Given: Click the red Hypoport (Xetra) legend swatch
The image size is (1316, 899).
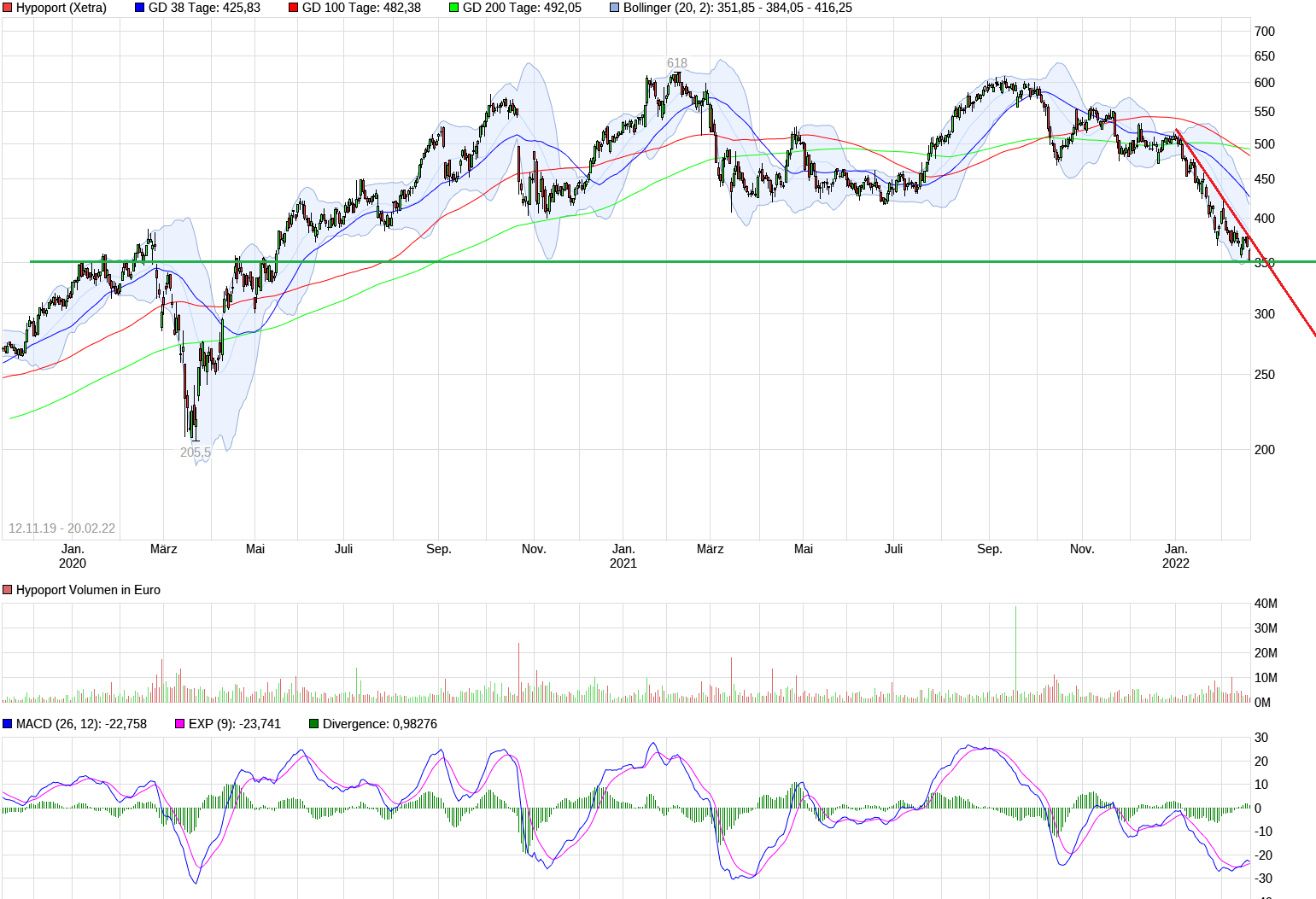Looking at the screenshot, I should pos(8,8).
